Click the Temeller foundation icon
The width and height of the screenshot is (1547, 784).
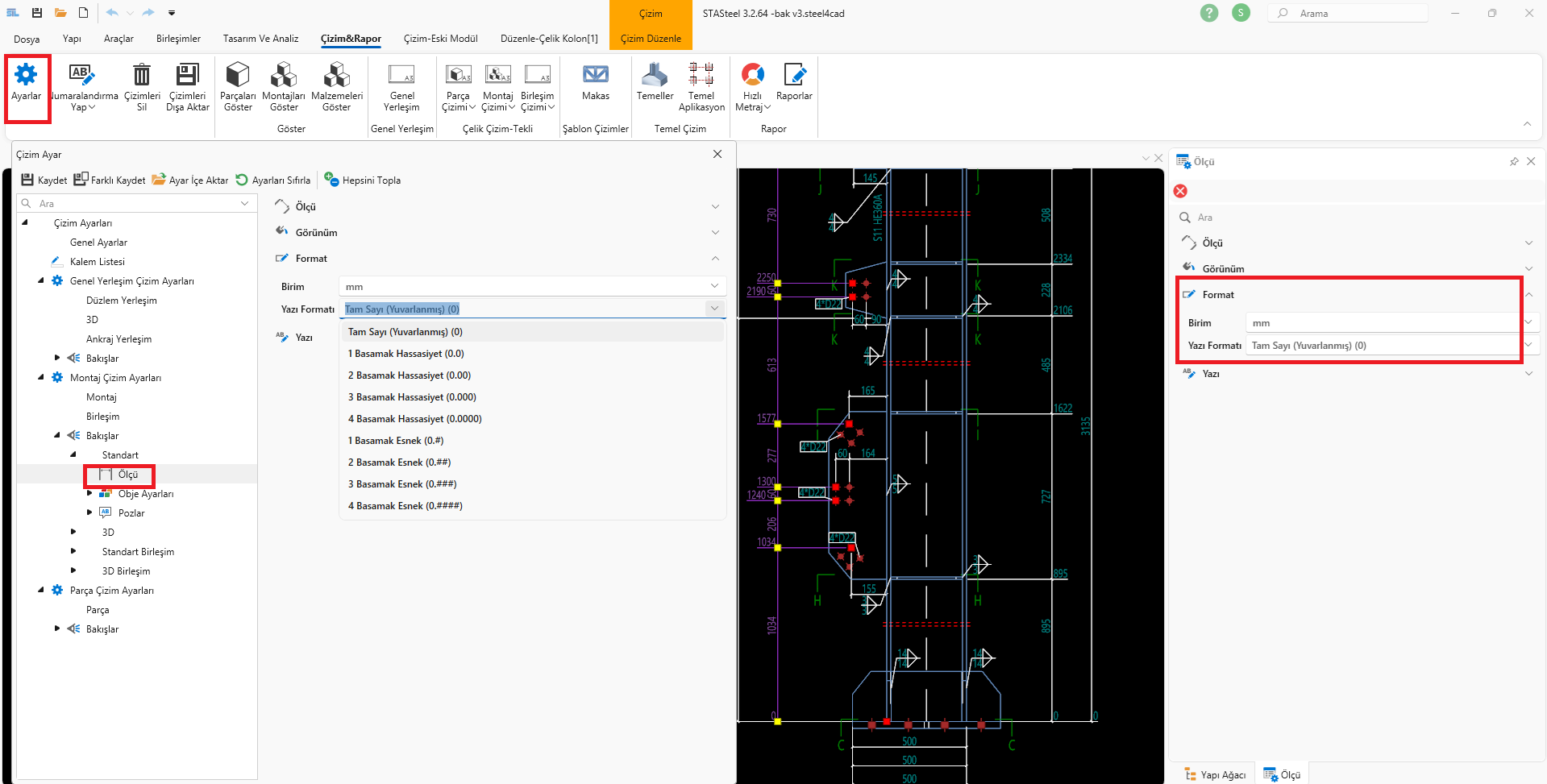coord(655,75)
